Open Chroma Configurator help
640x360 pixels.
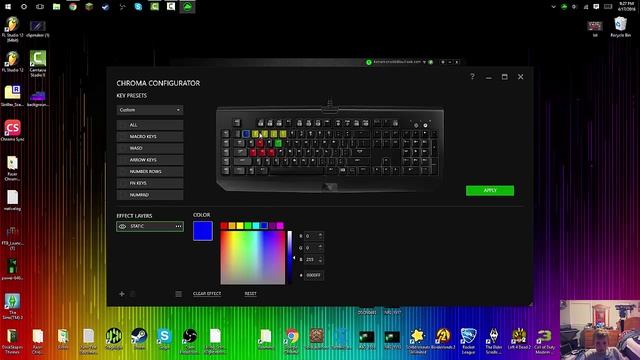point(472,76)
